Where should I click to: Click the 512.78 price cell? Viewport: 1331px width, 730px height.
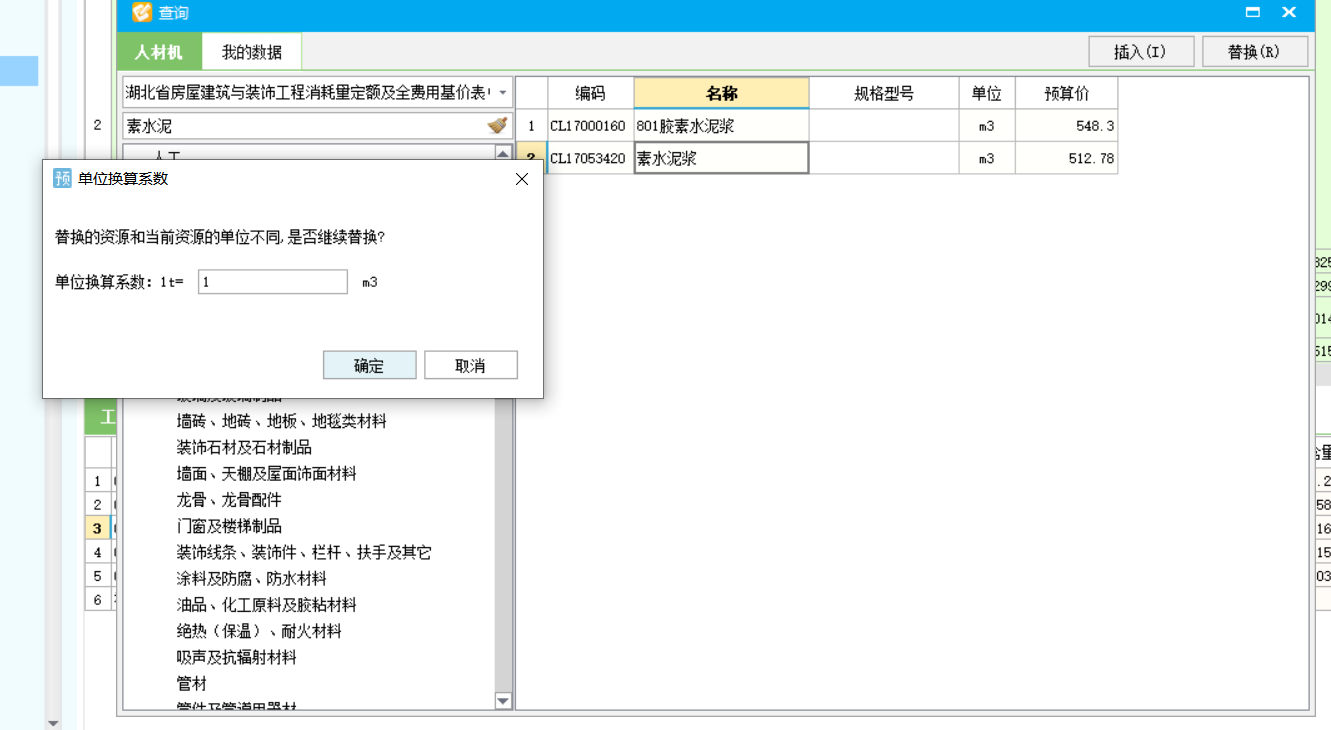[1066, 159]
